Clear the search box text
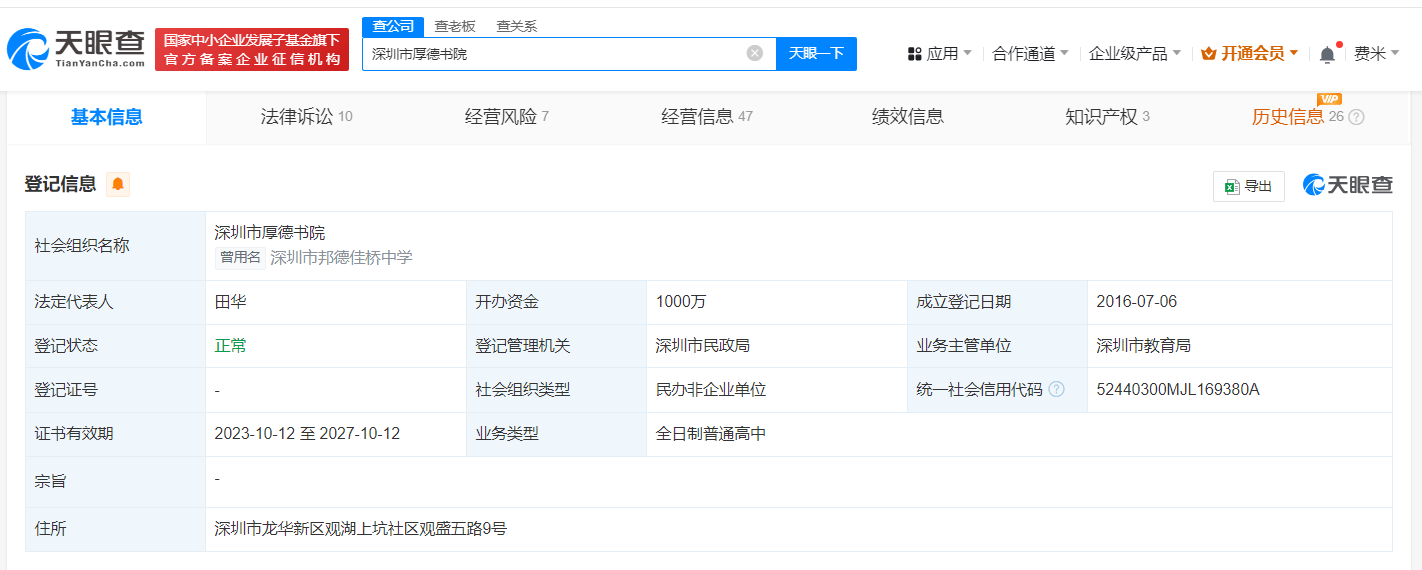 pyautogui.click(x=755, y=53)
